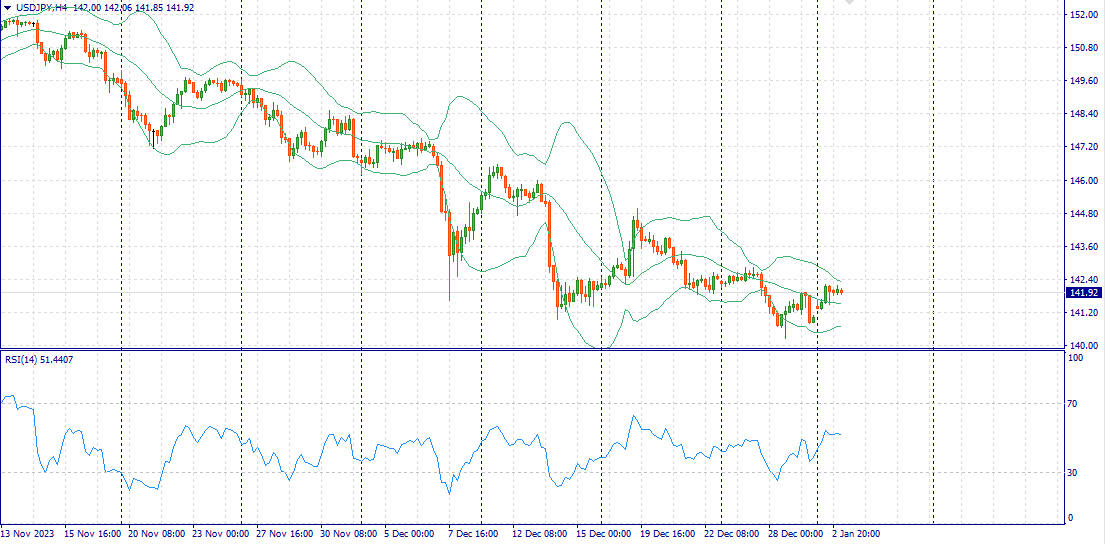Click the RSI scale value 100
The image size is (1106, 544).
(1076, 358)
